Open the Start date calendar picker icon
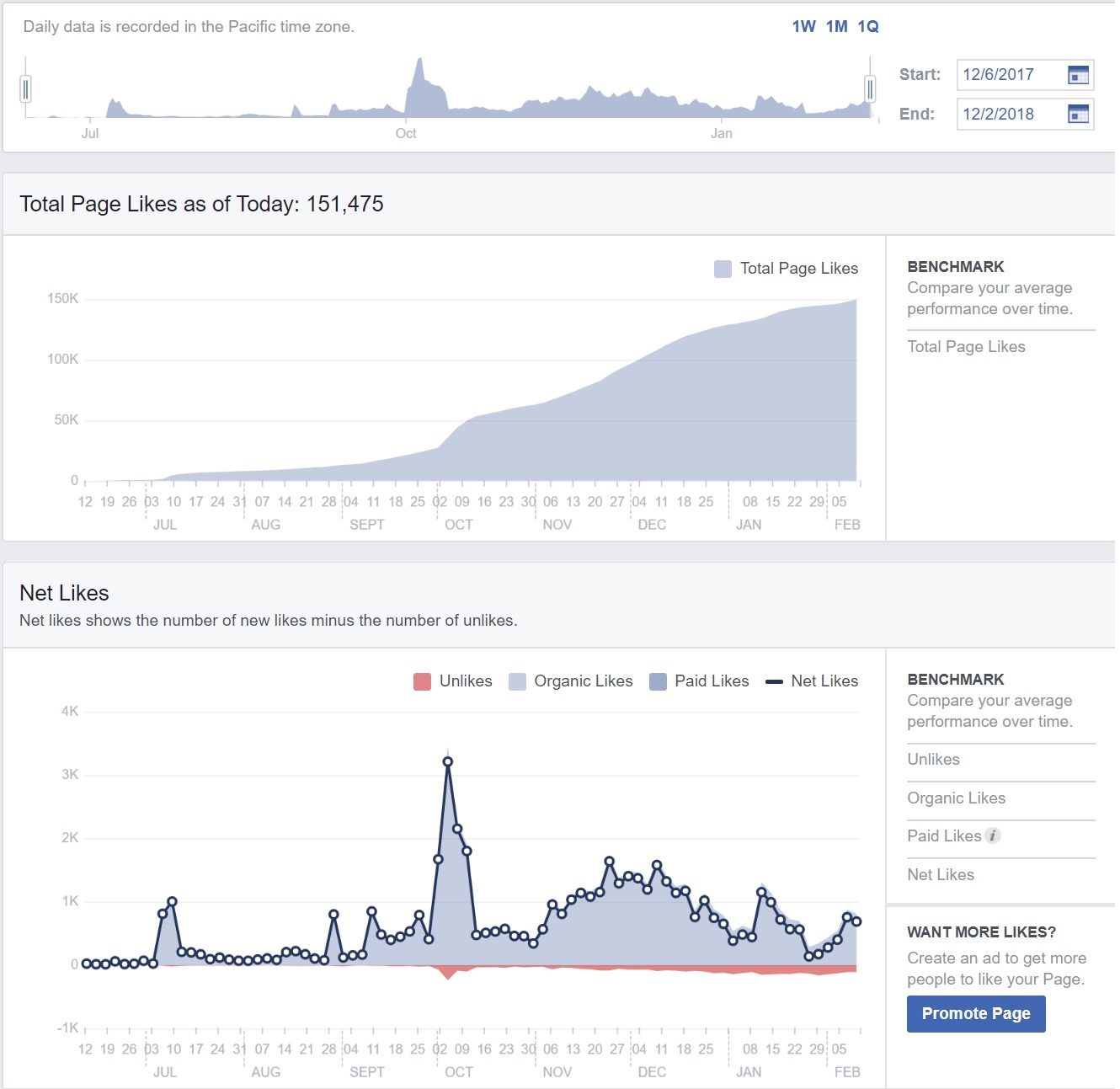Viewport: 1120px width, 1089px height. coord(1078,75)
